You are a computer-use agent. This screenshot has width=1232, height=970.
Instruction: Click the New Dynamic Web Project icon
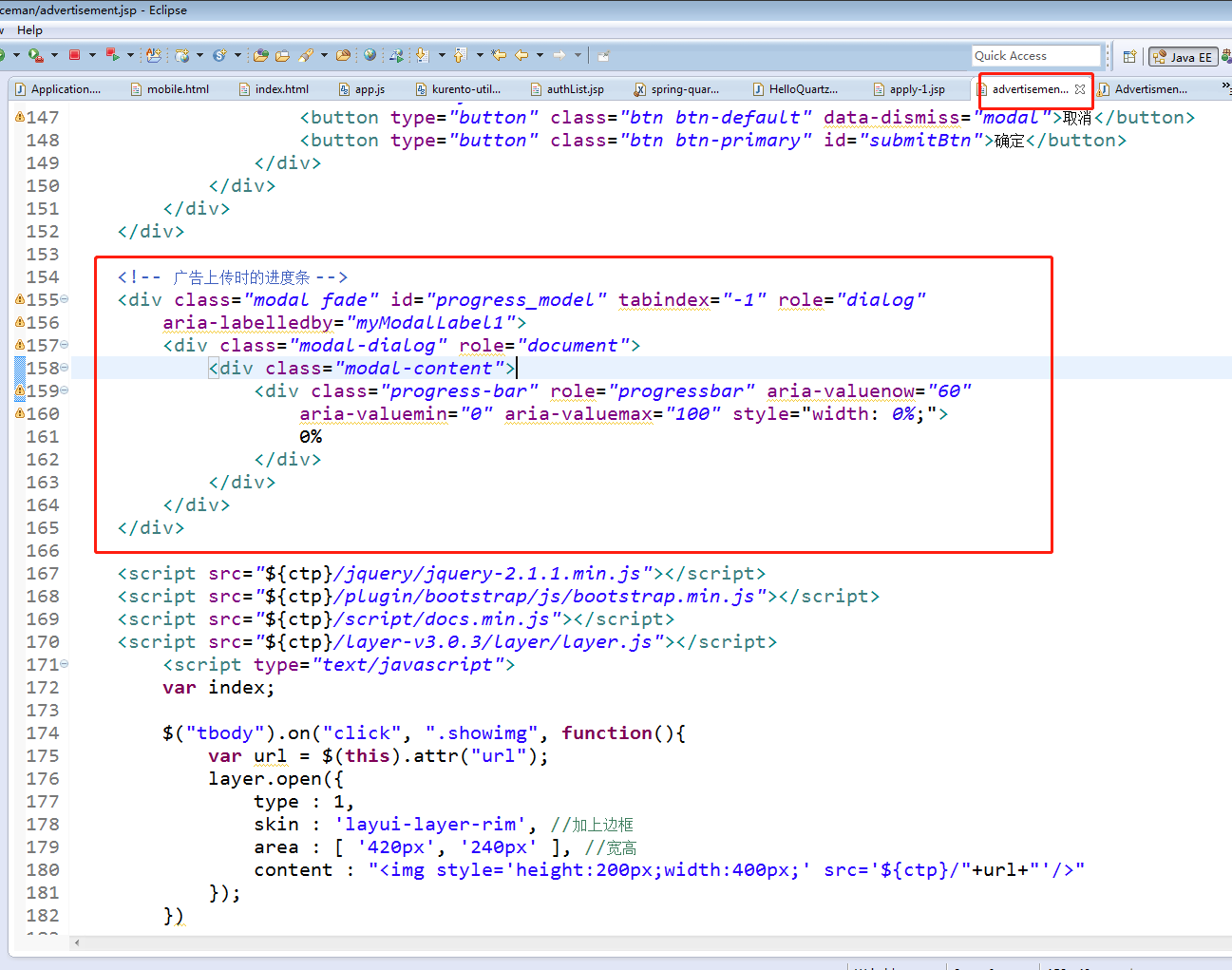tap(182, 55)
